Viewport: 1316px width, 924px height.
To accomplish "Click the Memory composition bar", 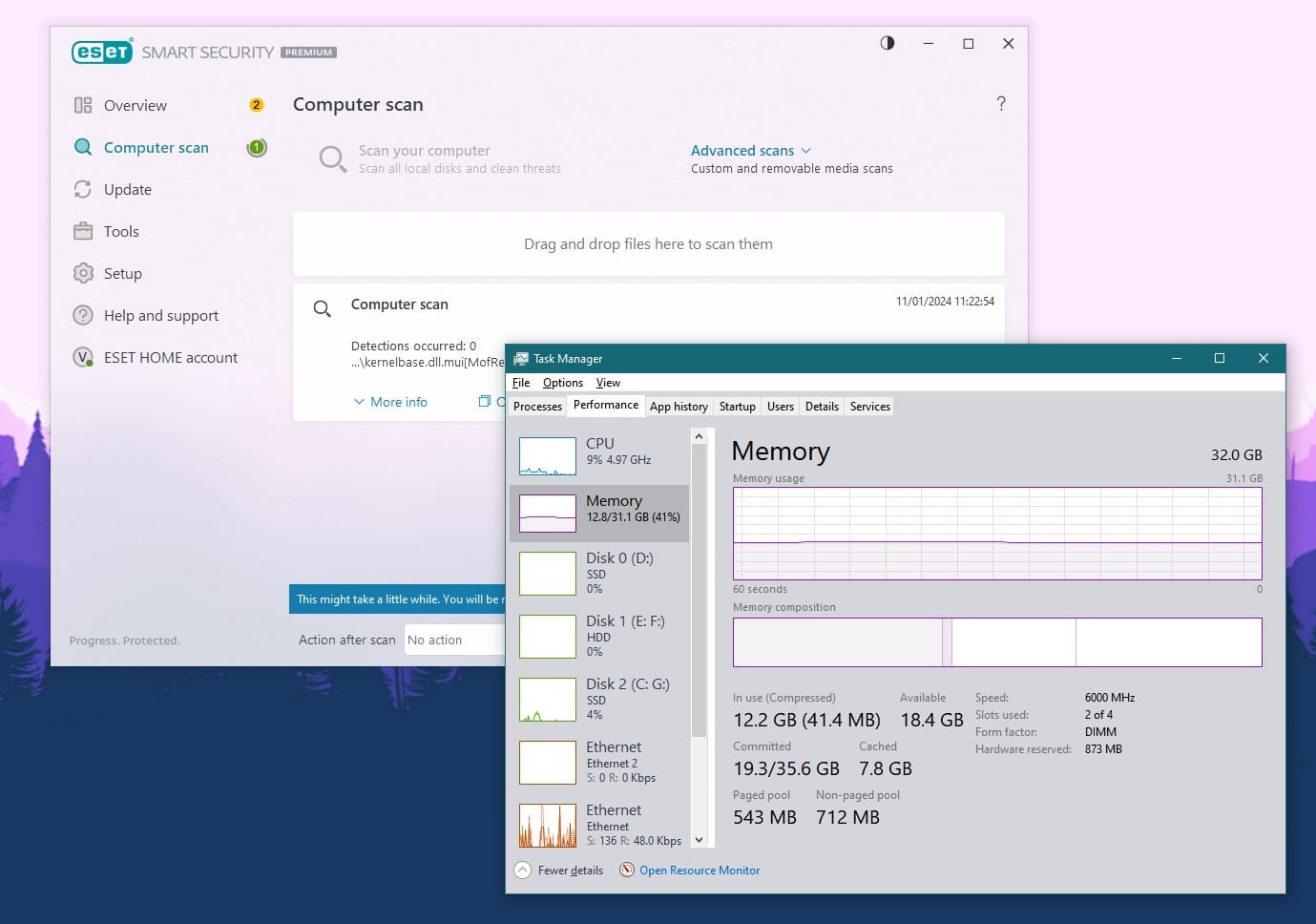I will click(x=997, y=642).
